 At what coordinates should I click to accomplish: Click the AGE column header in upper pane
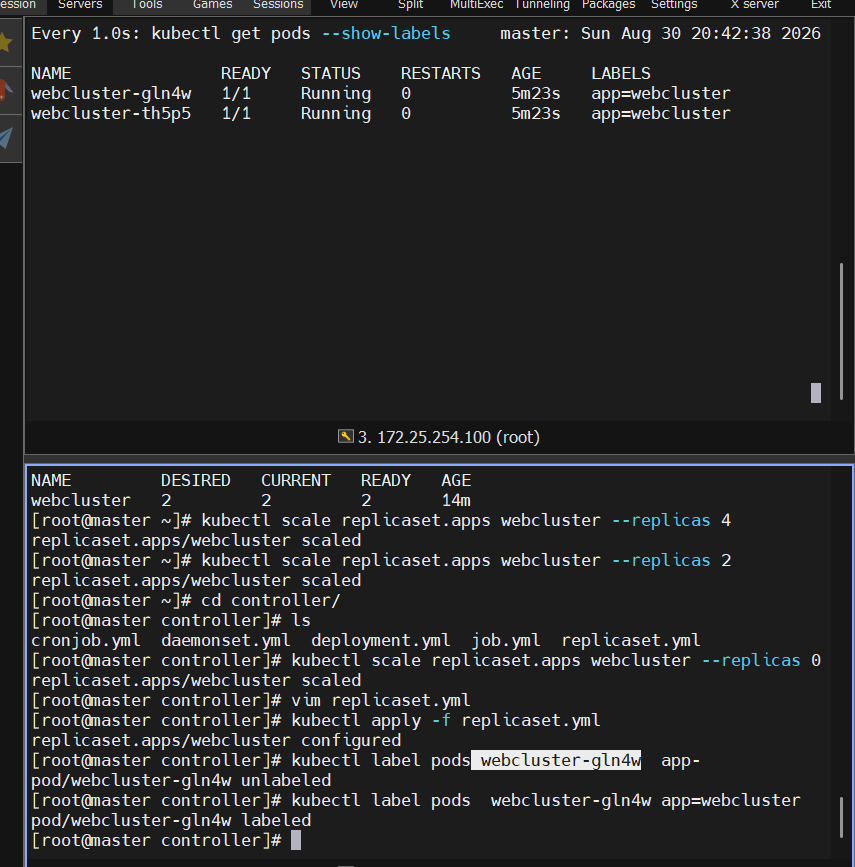(x=526, y=74)
